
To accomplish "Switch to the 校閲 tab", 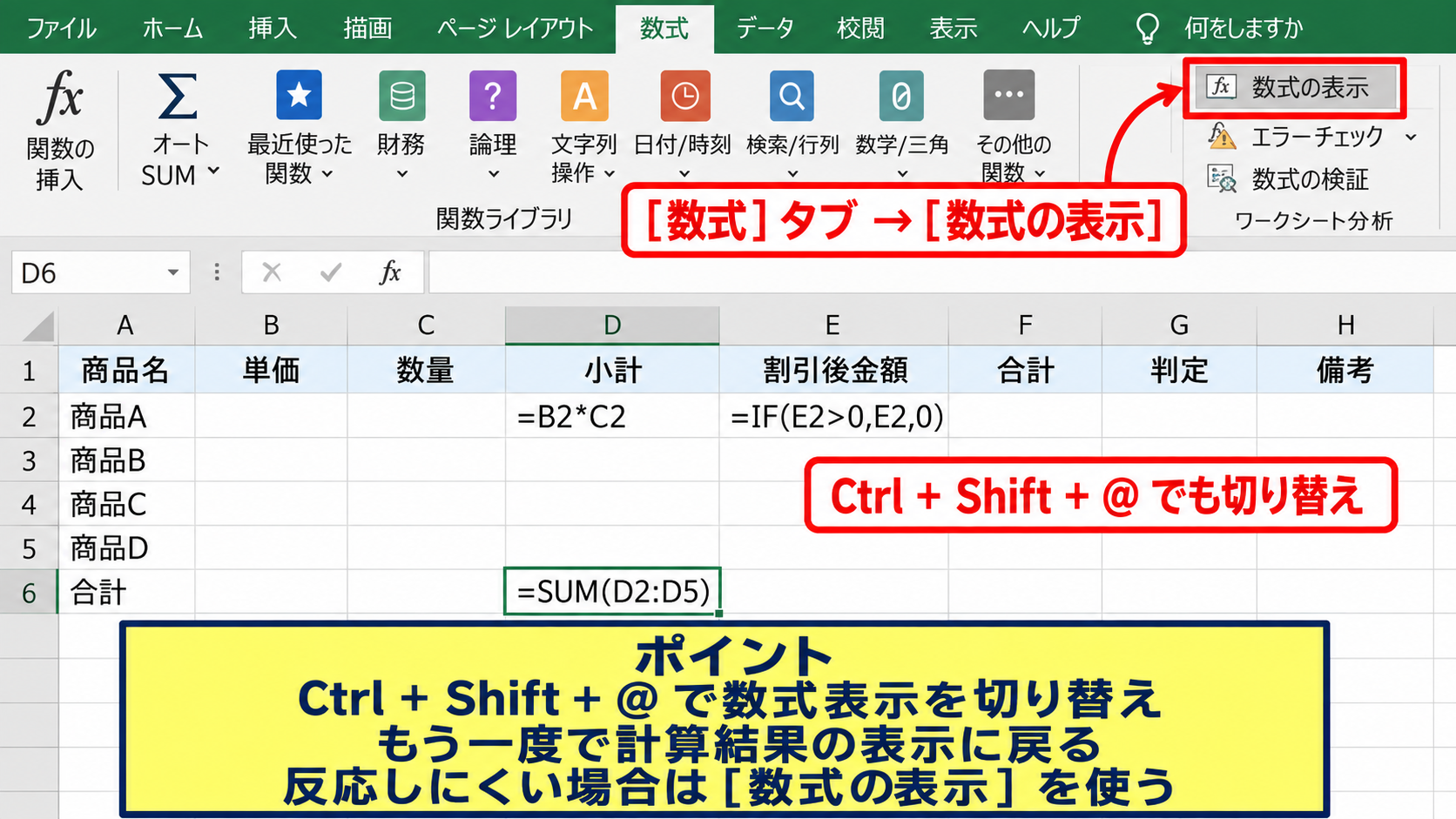I will click(x=860, y=28).
